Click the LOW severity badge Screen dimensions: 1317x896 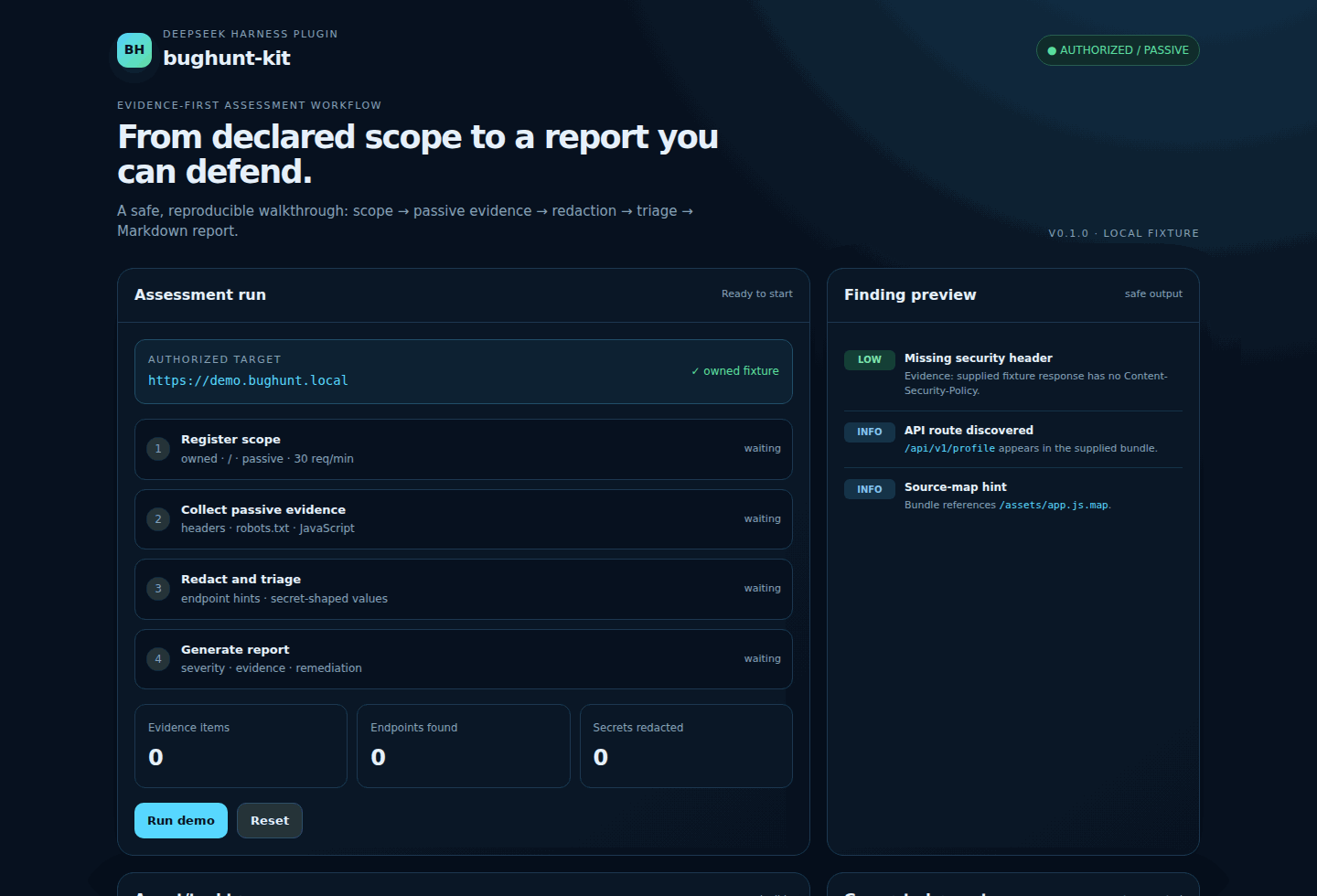tap(869, 359)
